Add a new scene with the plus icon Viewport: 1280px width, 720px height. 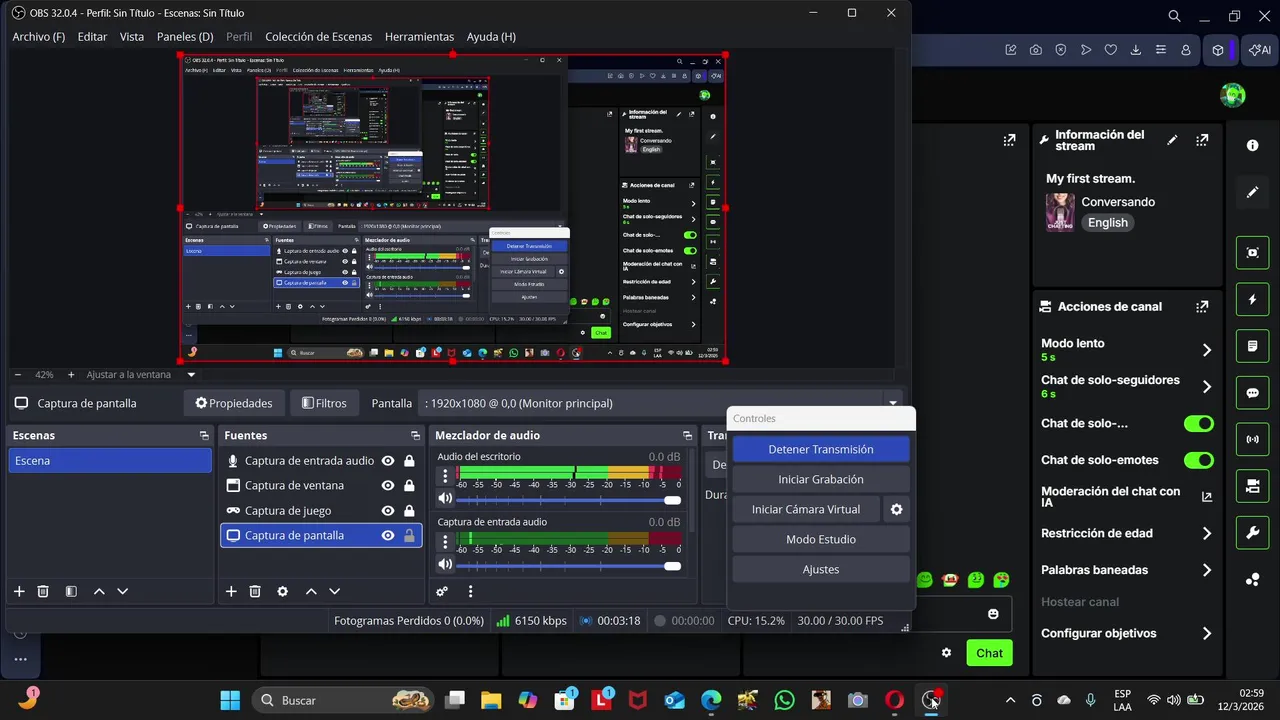[19, 591]
